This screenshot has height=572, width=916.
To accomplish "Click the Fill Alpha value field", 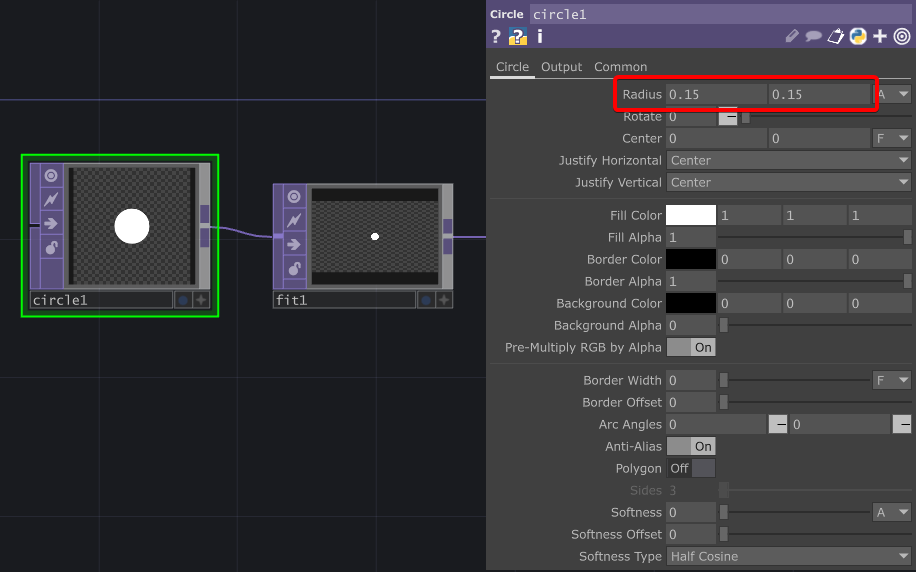I will [x=691, y=237].
